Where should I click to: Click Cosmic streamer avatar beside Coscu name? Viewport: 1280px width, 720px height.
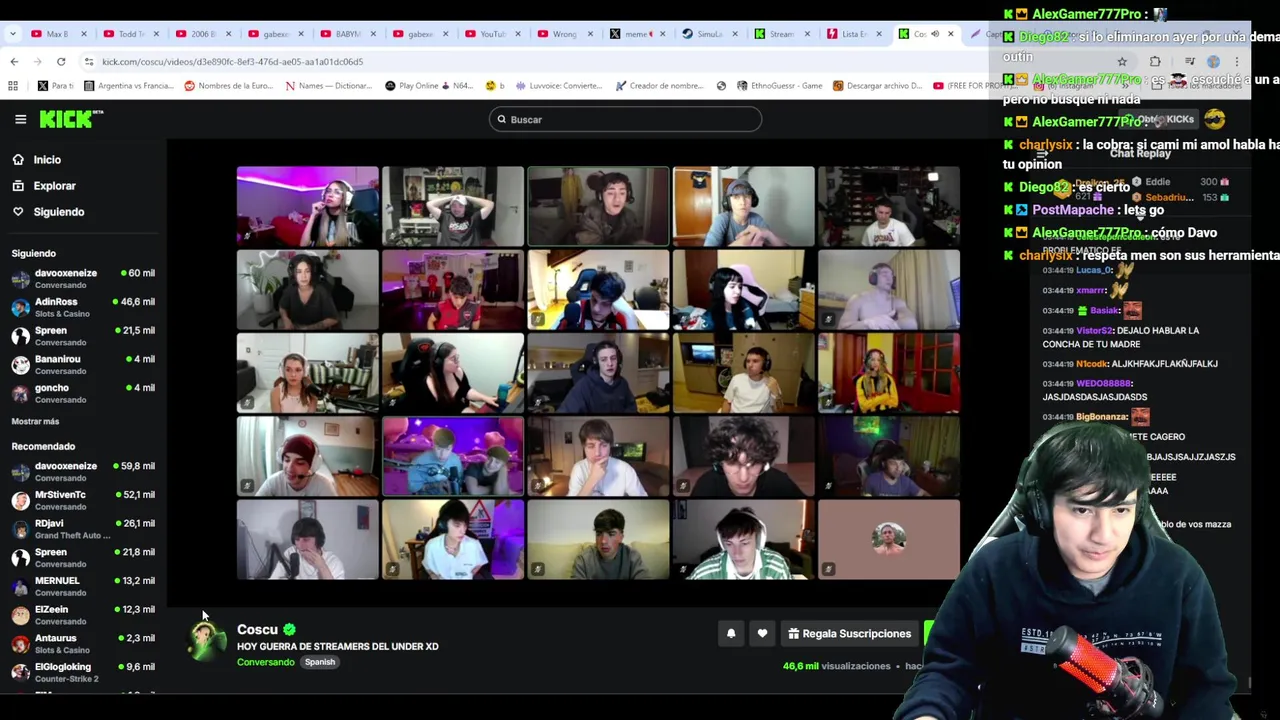(x=207, y=640)
